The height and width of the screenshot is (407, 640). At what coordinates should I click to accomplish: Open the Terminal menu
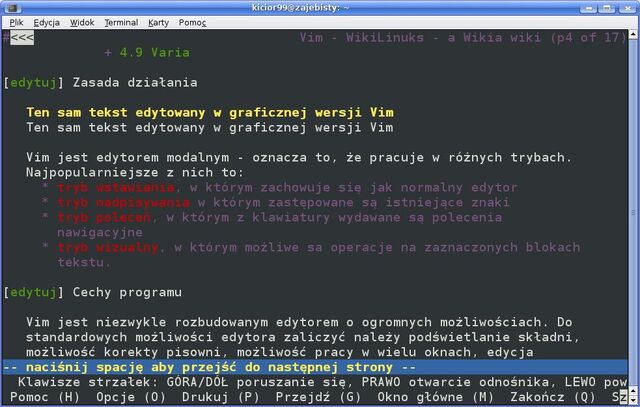point(121,22)
